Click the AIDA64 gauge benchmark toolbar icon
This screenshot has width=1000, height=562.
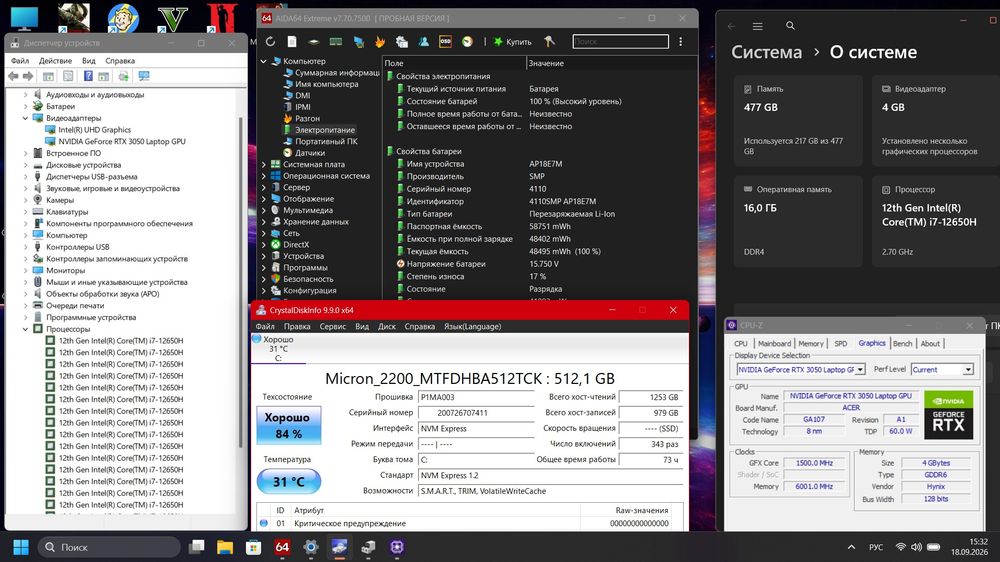(x=467, y=41)
